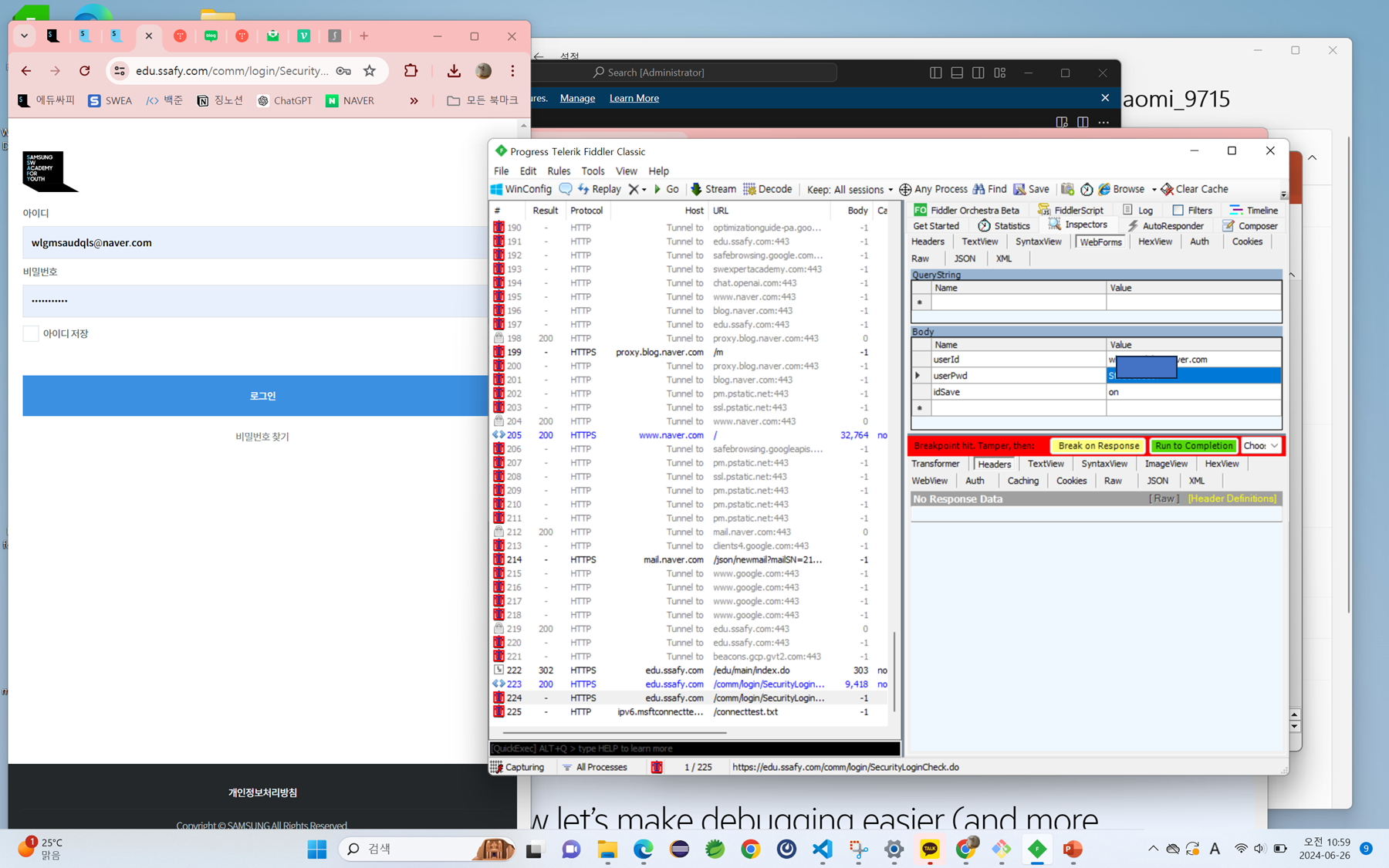
Task: Click All Processes filter in status bar
Action: tap(595, 767)
